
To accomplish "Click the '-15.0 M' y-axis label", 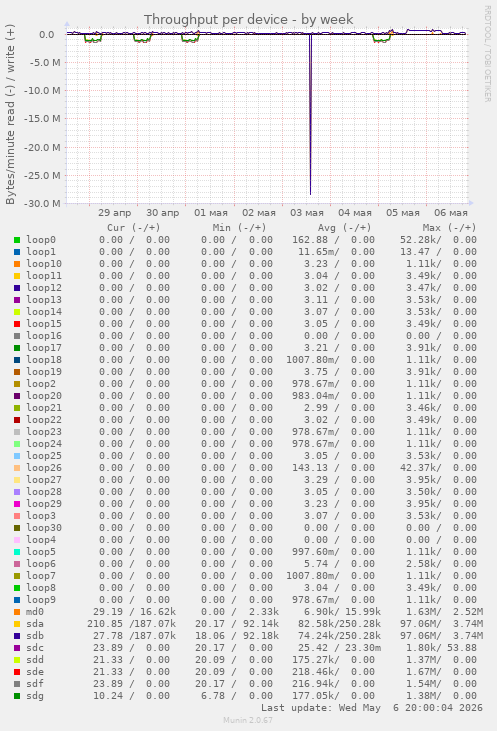I will (42, 119).
